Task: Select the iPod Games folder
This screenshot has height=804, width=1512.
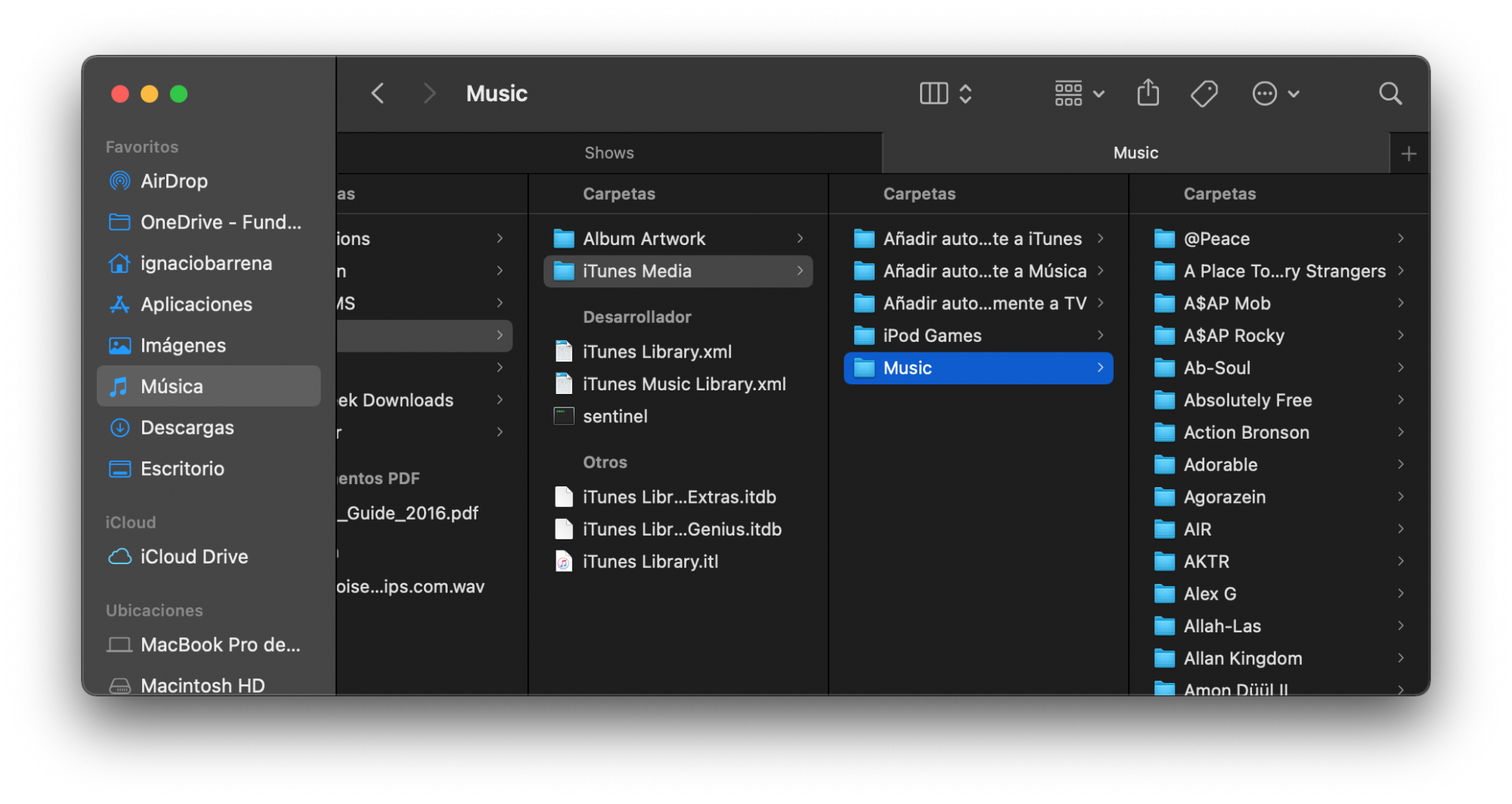Action: [x=932, y=336]
